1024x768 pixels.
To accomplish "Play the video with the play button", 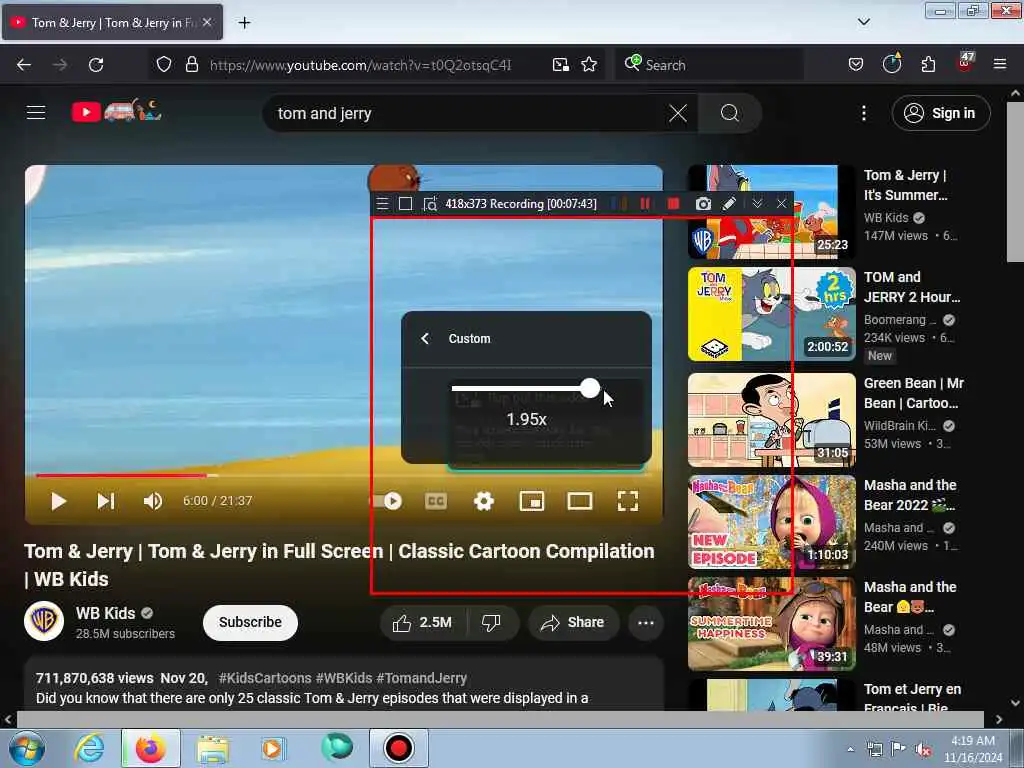I will [x=59, y=501].
